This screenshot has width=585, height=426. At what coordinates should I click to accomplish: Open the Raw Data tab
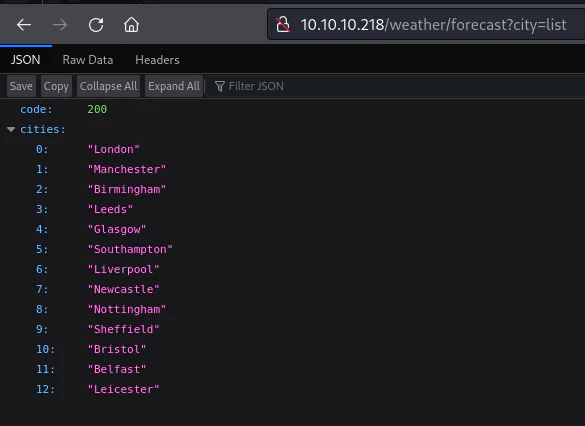[x=88, y=60]
